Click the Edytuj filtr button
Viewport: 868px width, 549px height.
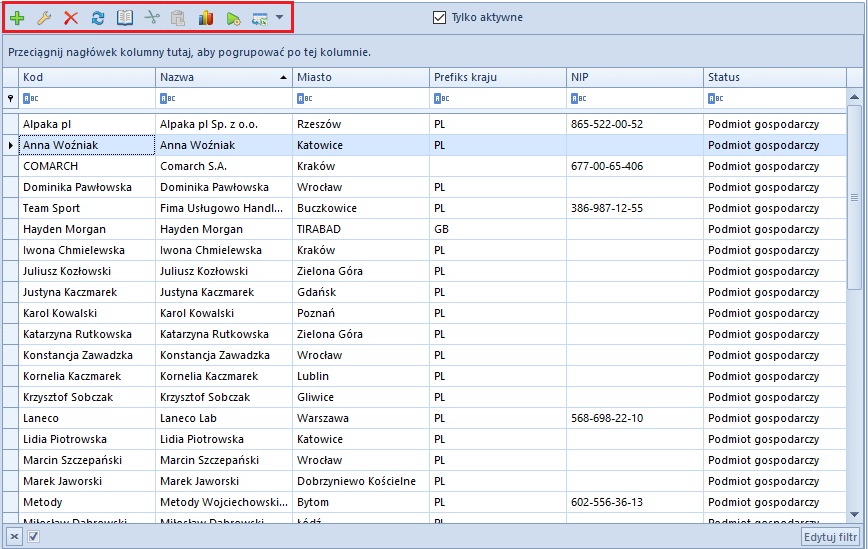[x=830, y=537]
